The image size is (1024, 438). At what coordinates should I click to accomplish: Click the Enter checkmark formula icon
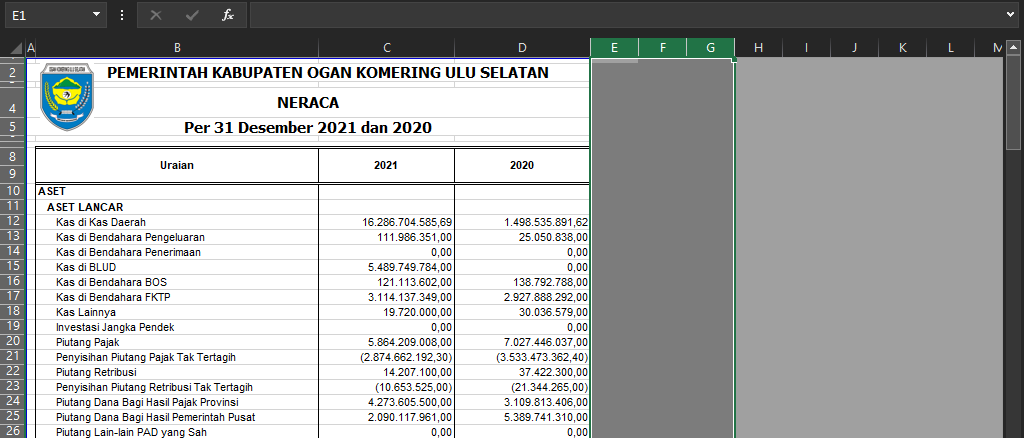pos(191,15)
